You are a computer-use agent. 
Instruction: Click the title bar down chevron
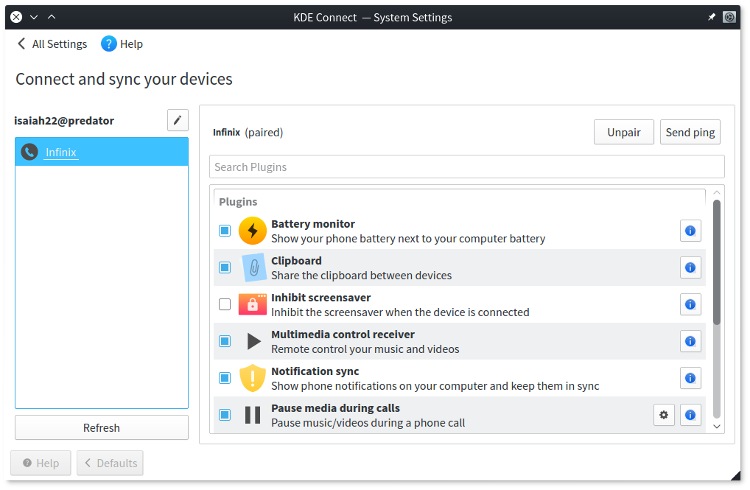coord(34,17)
